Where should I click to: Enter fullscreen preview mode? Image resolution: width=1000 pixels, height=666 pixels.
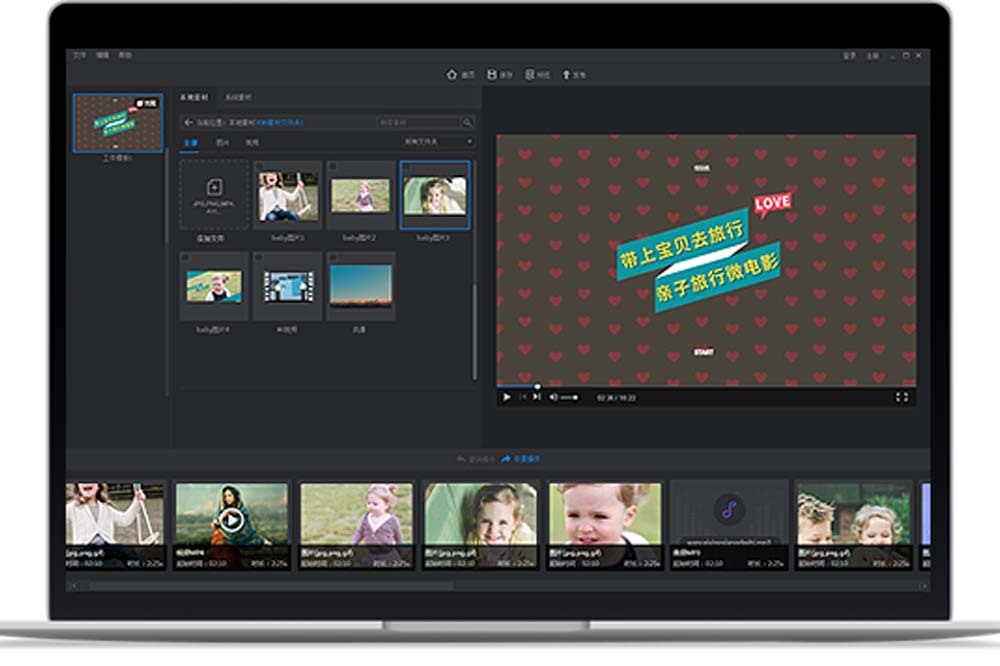[901, 397]
